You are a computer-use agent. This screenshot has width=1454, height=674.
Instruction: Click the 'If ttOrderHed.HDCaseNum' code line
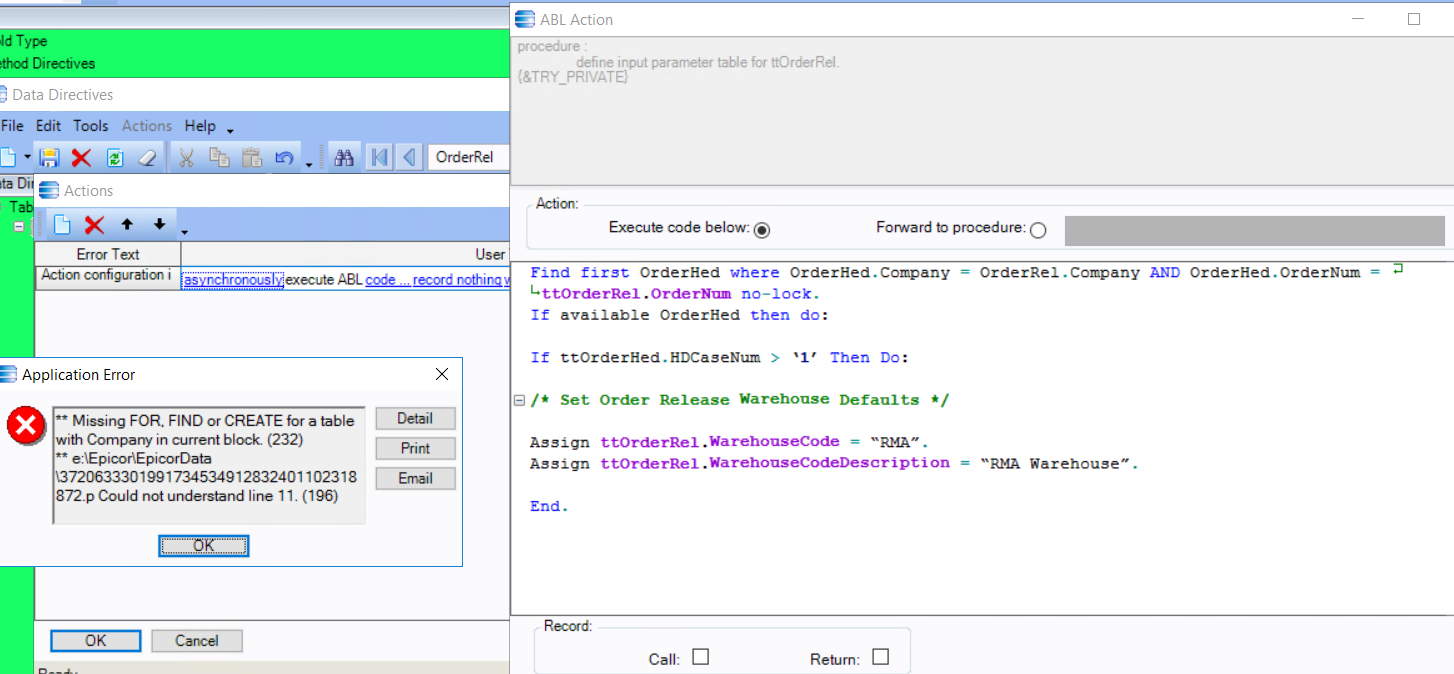(719, 357)
